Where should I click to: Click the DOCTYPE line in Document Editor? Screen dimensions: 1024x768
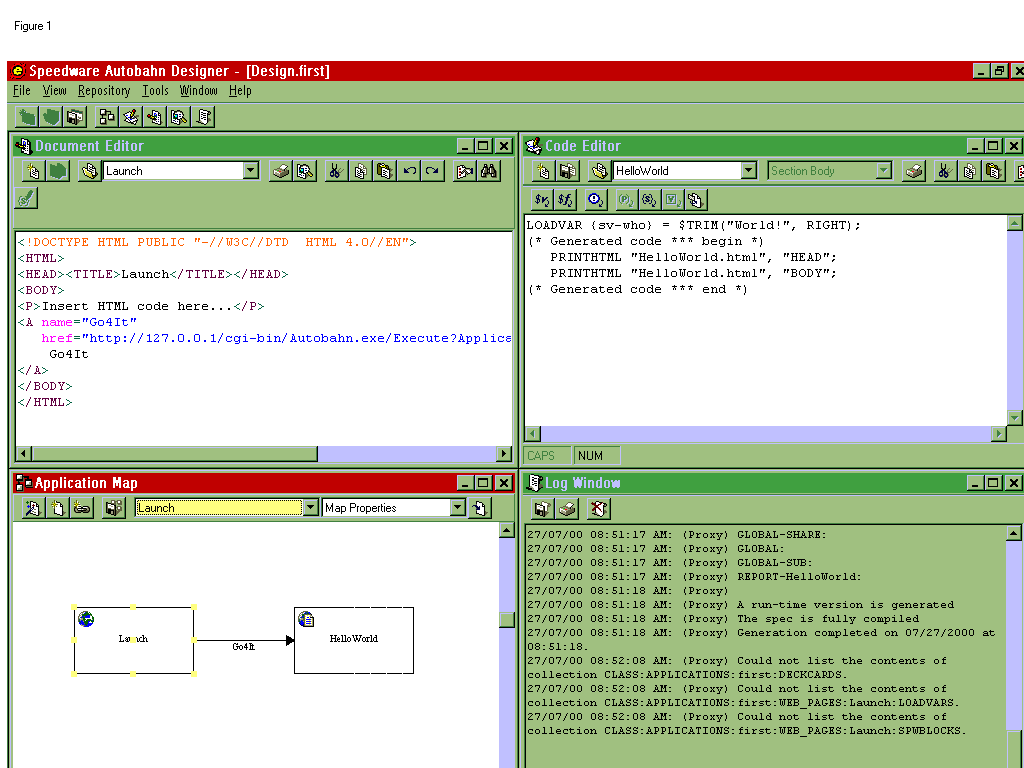point(217,242)
